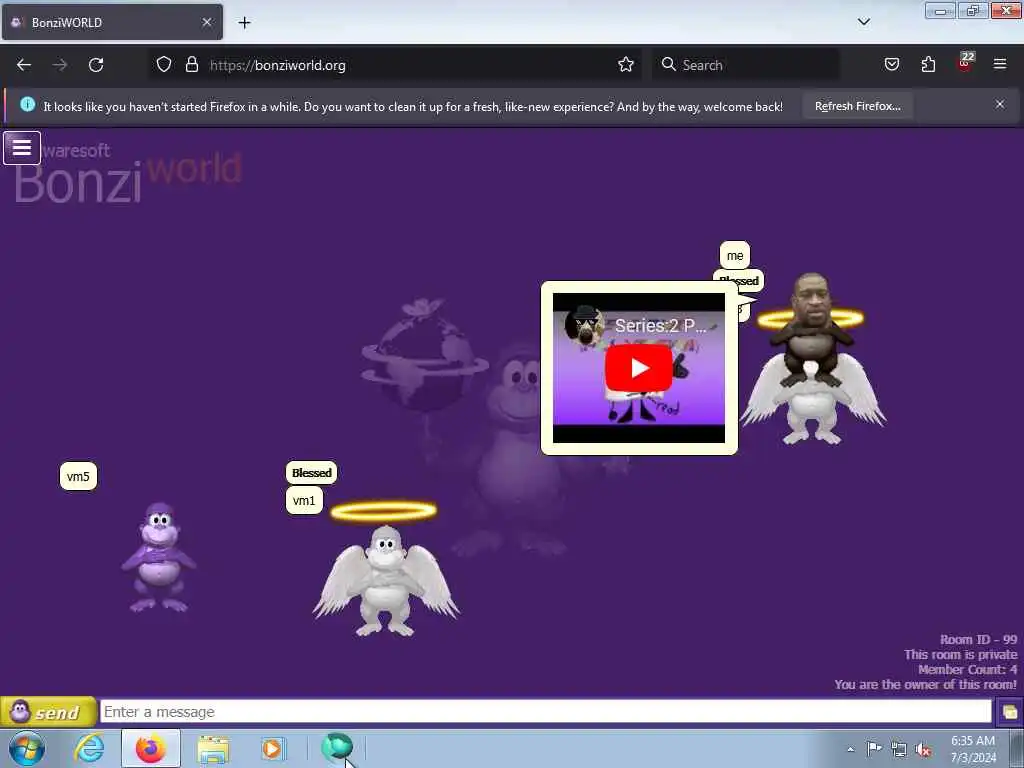Viewport: 1024px width, 768px height.
Task: Click the Refresh Firefox... button
Action: [857, 106]
